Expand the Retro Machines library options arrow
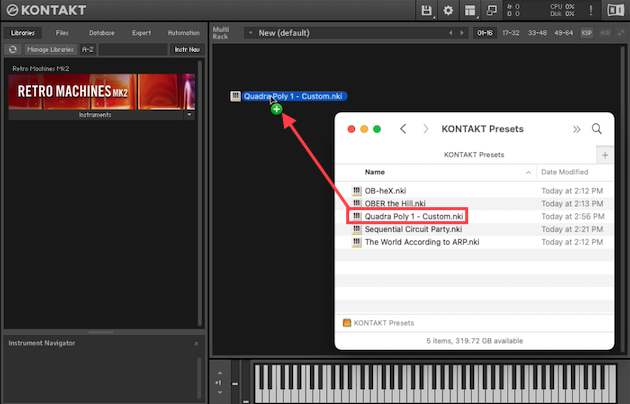630x404 pixels. coord(189,115)
